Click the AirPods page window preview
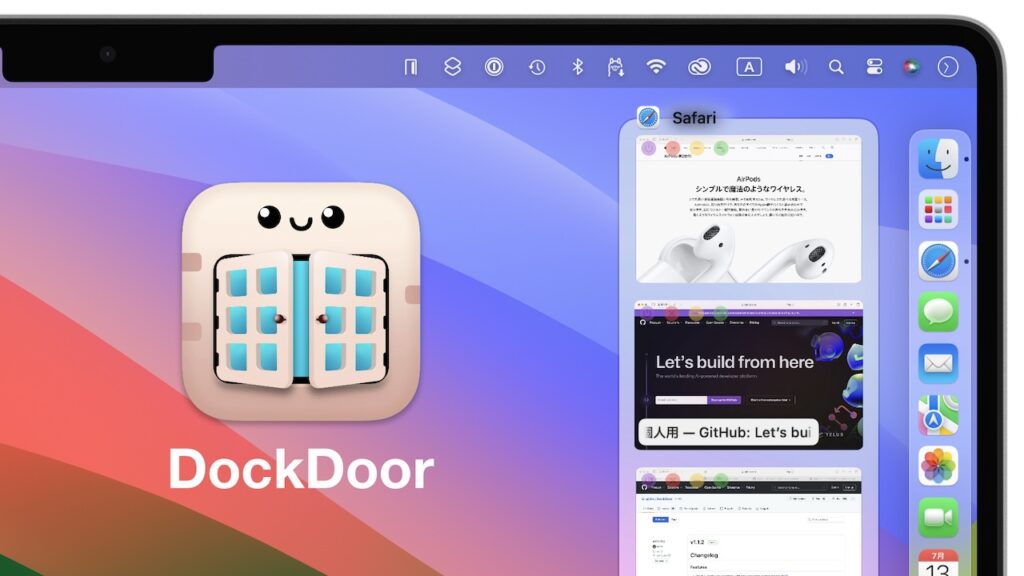 coord(748,210)
